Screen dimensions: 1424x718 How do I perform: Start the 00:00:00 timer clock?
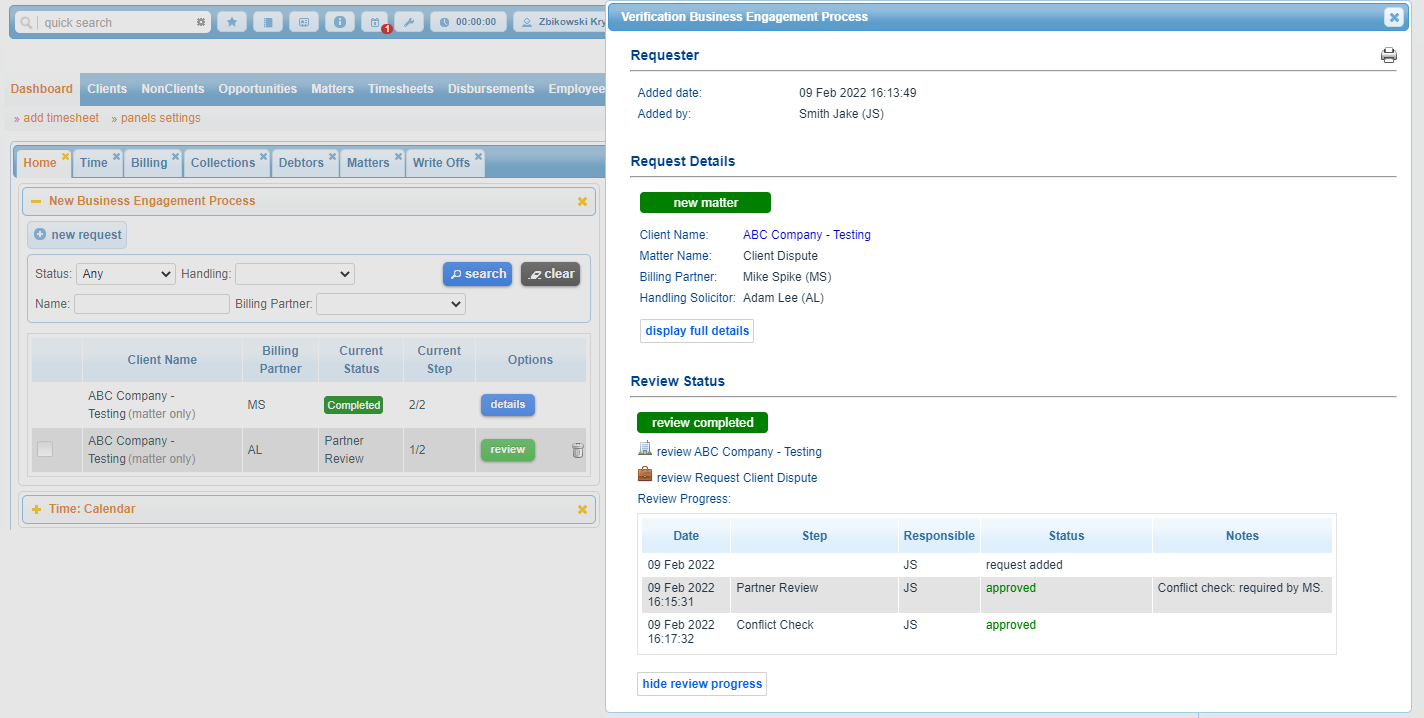tap(468, 22)
